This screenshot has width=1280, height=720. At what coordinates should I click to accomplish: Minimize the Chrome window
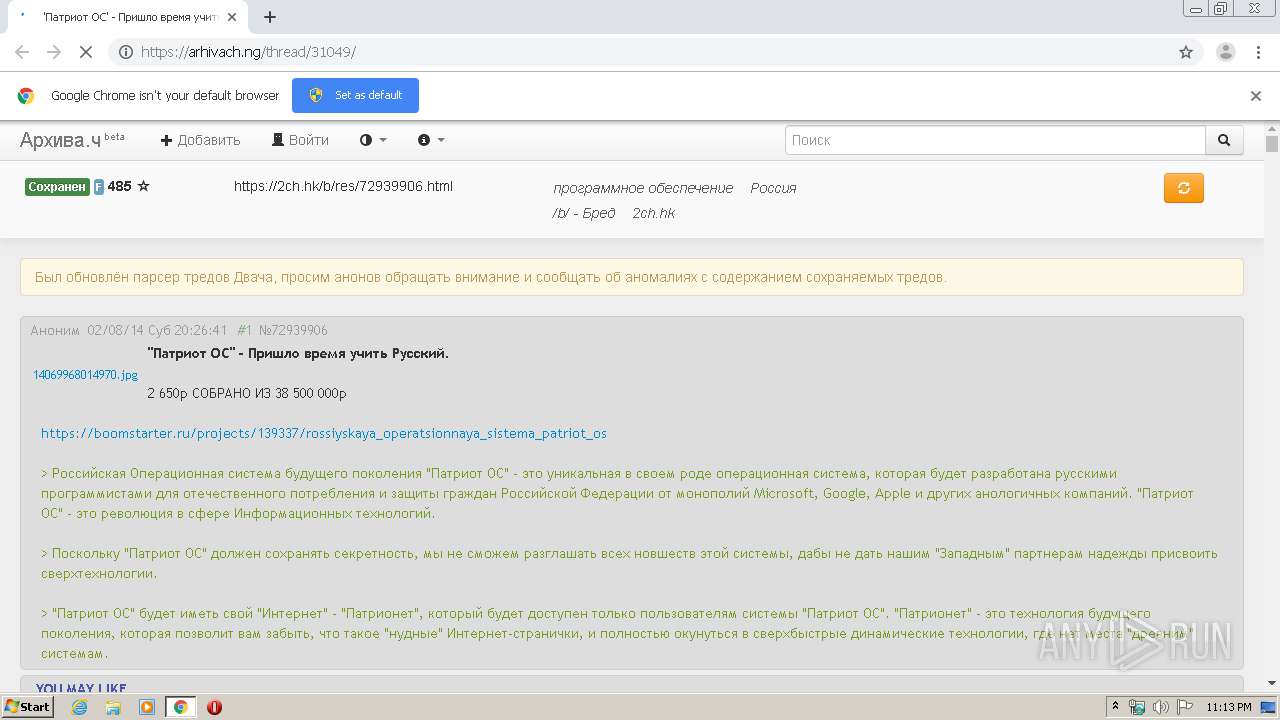[1196, 8]
